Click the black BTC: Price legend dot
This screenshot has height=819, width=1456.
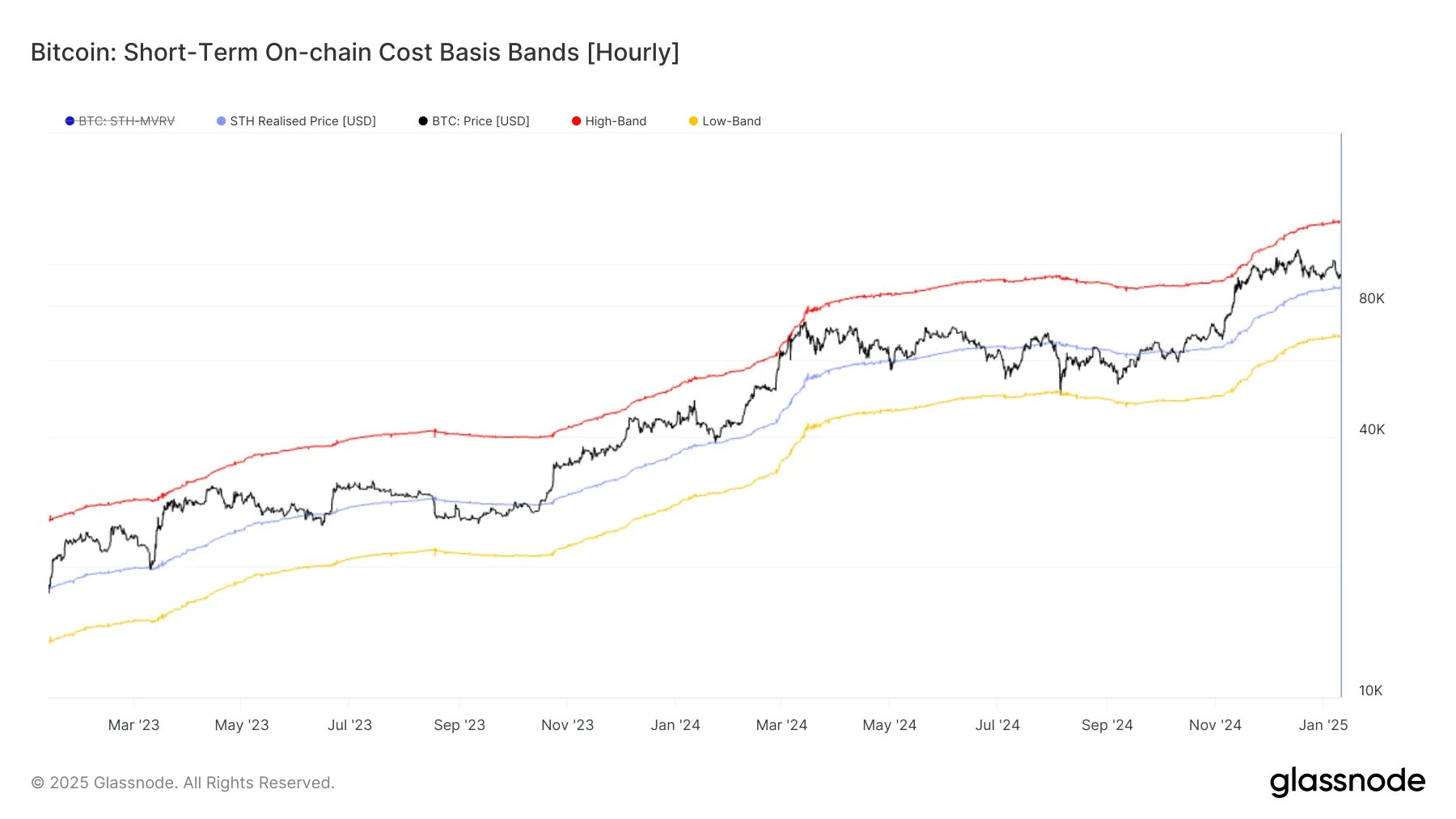point(423,121)
